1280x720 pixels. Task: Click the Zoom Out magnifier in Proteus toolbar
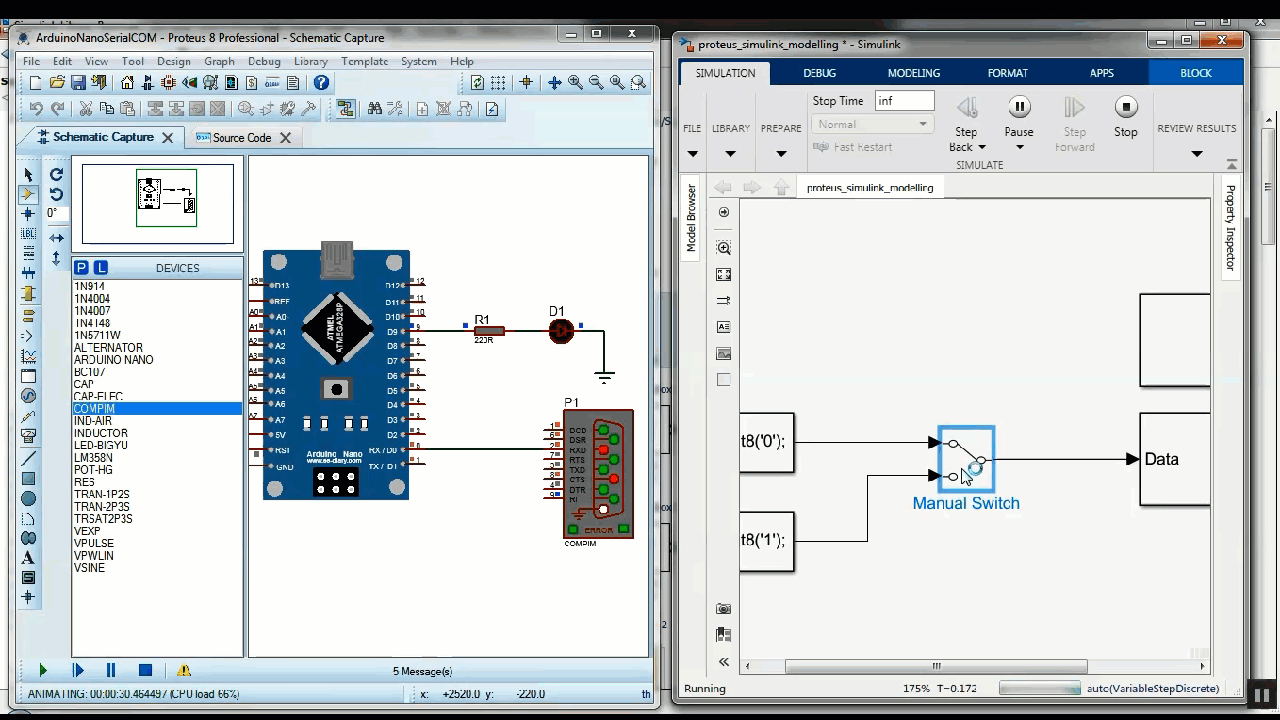(x=596, y=83)
